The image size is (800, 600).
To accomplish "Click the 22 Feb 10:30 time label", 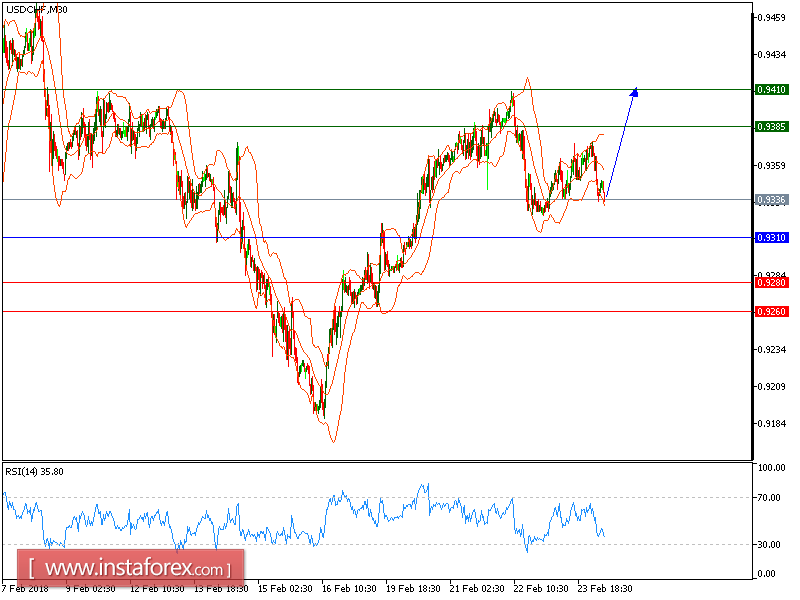I will (541, 589).
